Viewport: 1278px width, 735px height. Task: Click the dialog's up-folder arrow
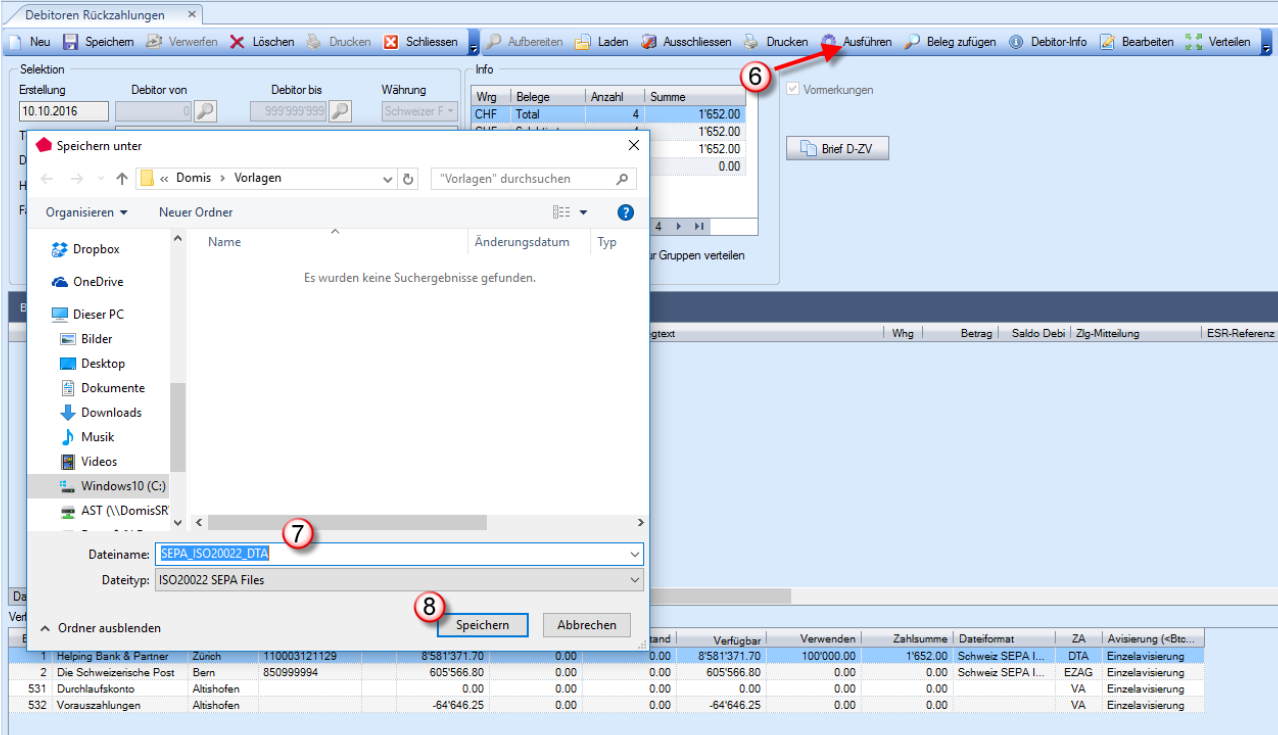click(x=122, y=179)
